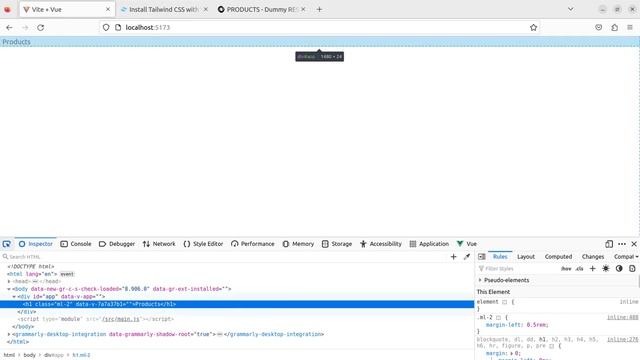Open the /src/main.js script link
Screen dimensions: 640x360
[x=121, y=319]
